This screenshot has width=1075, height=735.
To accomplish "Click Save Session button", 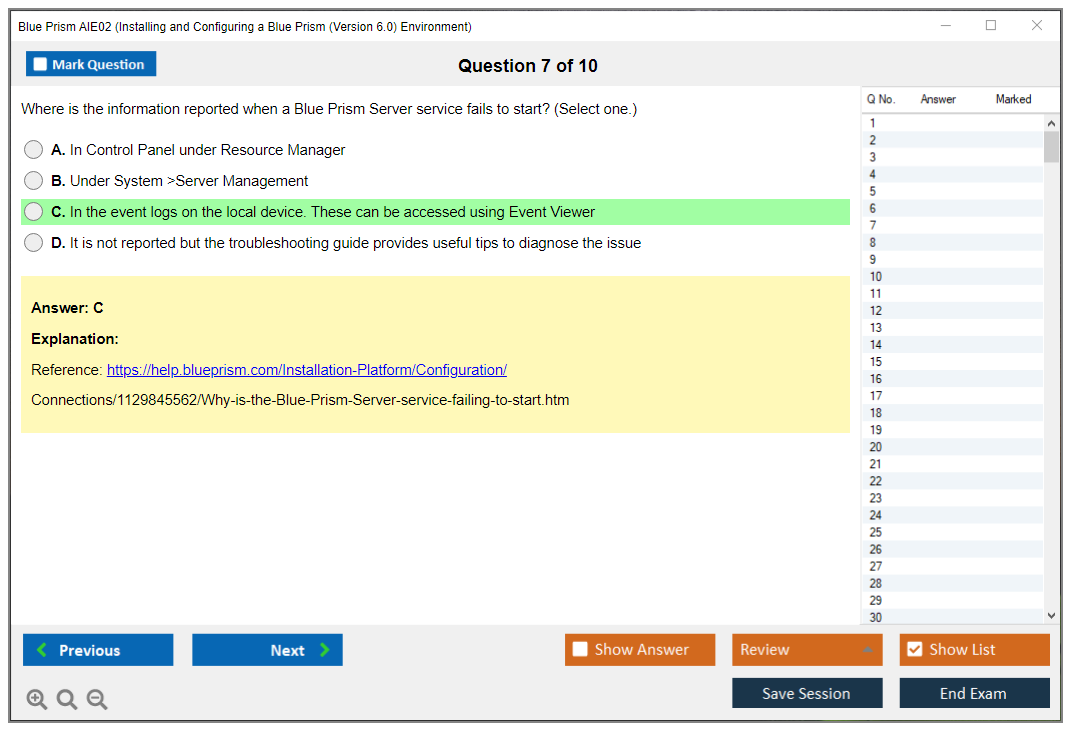I will (x=807, y=693).
